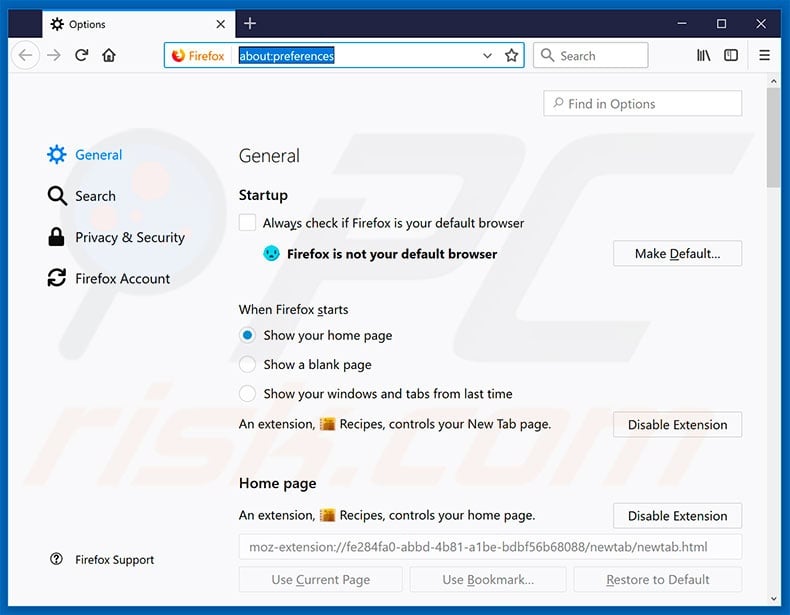Select Show your windows and tabs from last time
Screen dimensions: 790x615
point(247,393)
